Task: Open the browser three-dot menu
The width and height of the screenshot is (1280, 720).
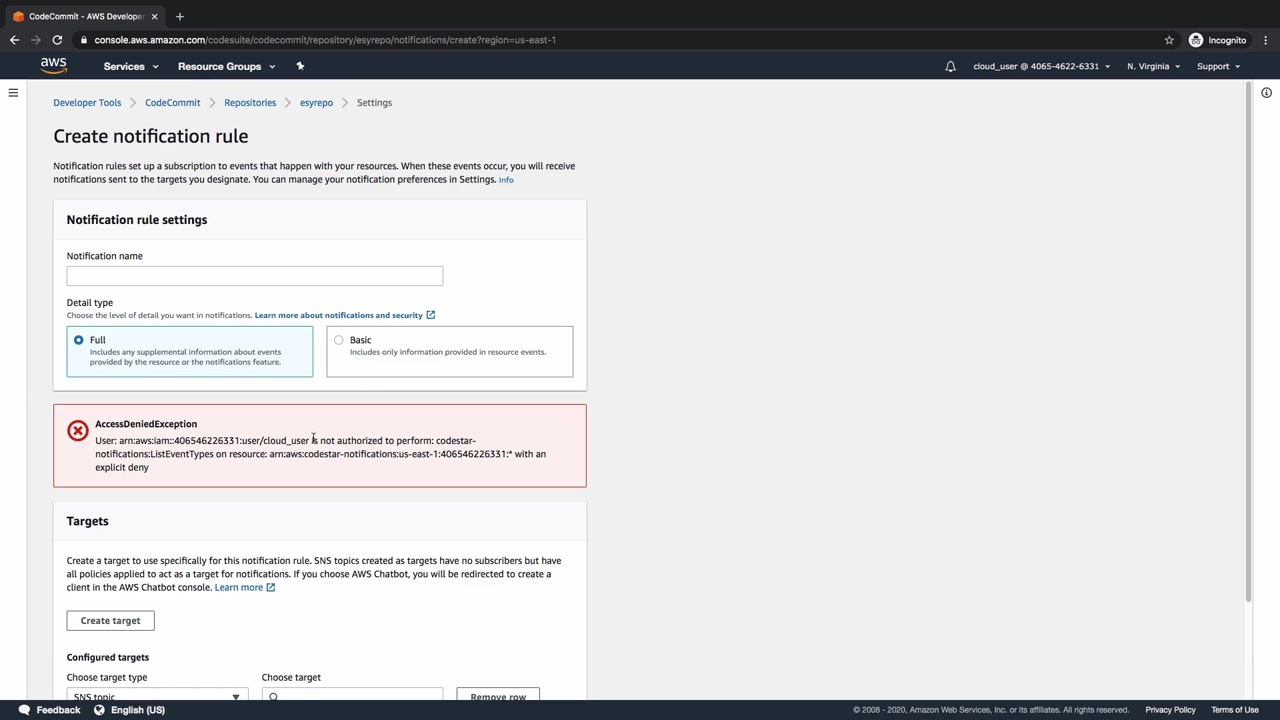Action: [1265, 40]
